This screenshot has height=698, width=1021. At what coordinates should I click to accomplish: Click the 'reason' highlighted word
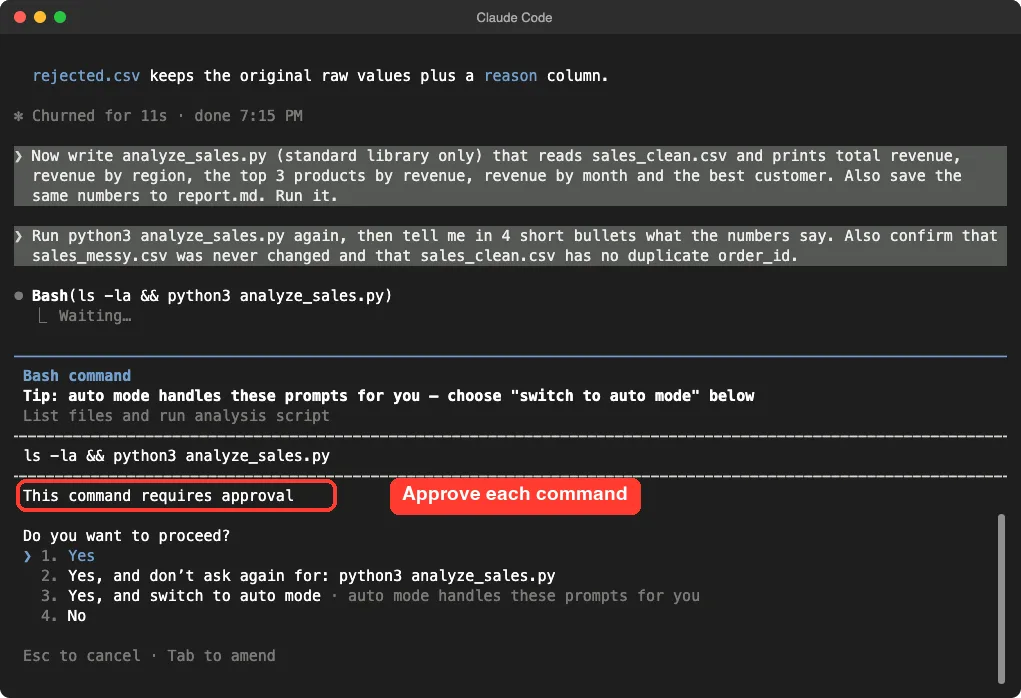pos(510,76)
